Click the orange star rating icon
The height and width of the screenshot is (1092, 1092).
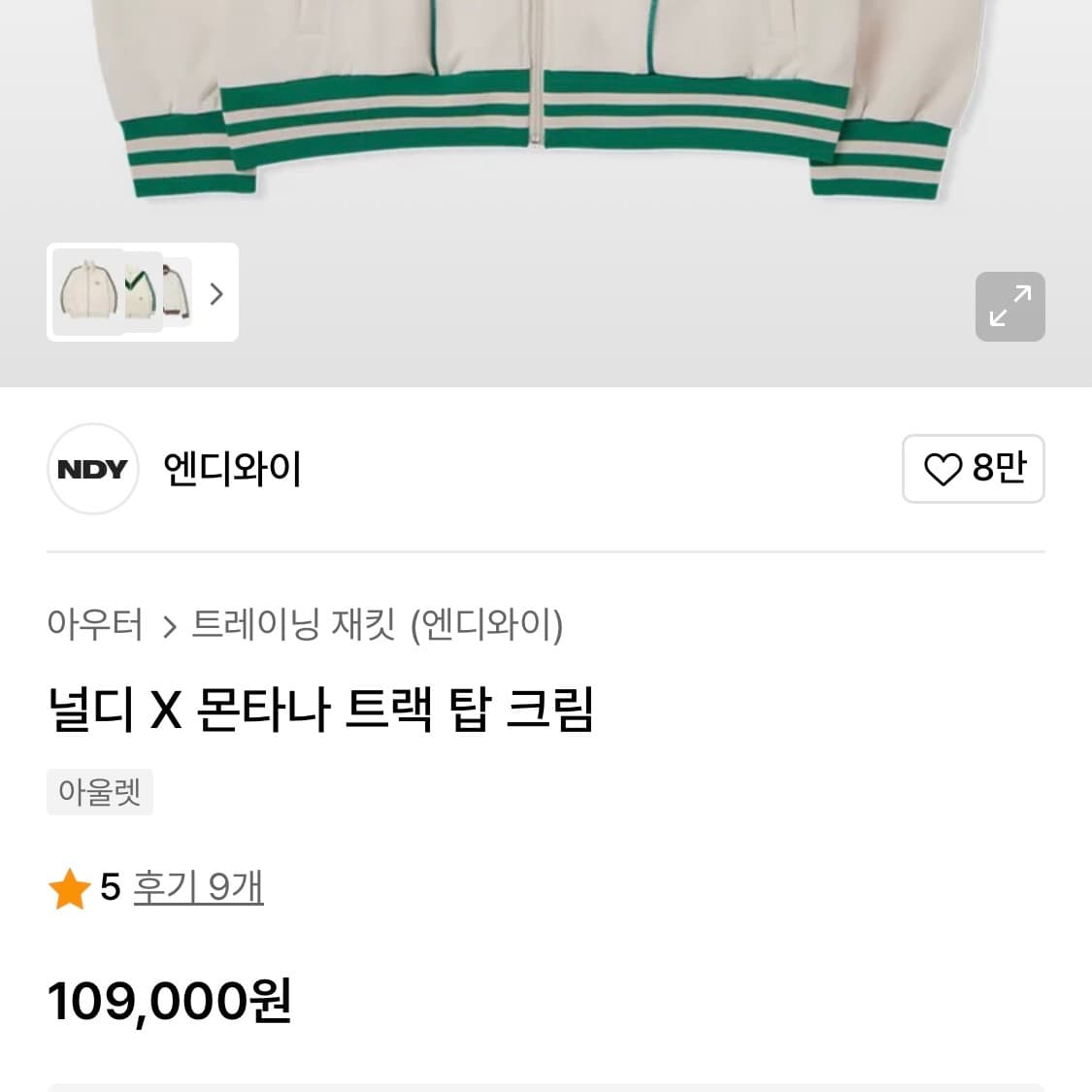click(x=70, y=889)
